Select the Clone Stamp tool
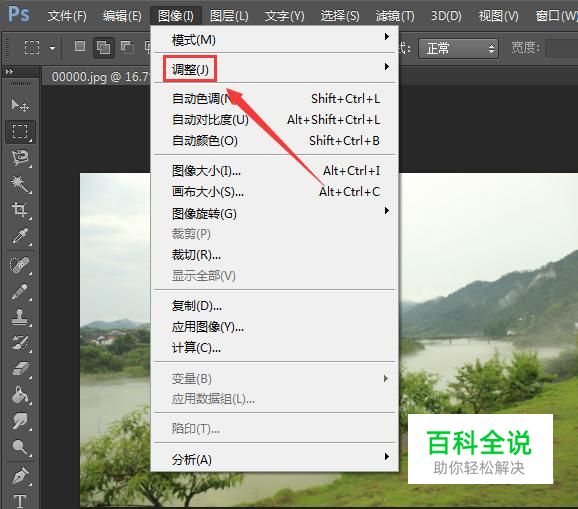 [20, 317]
